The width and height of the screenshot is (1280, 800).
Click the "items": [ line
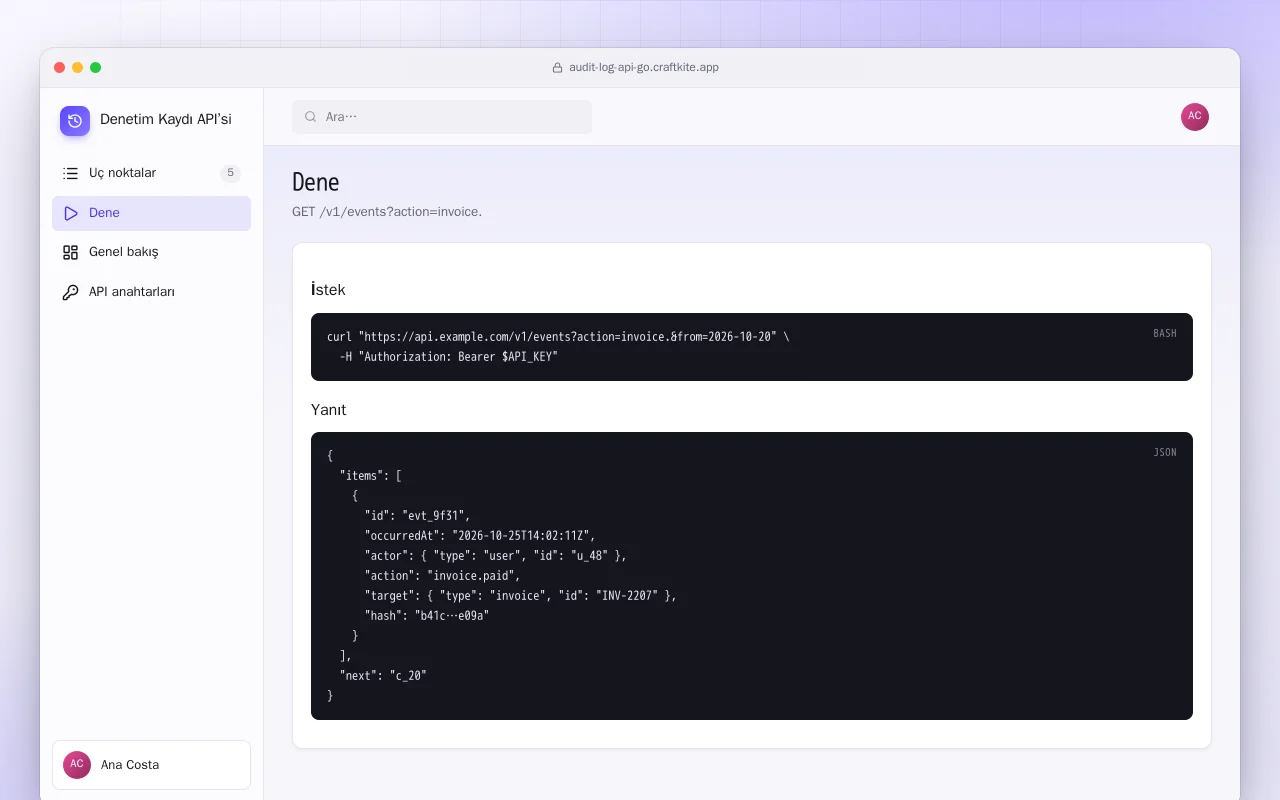point(371,476)
